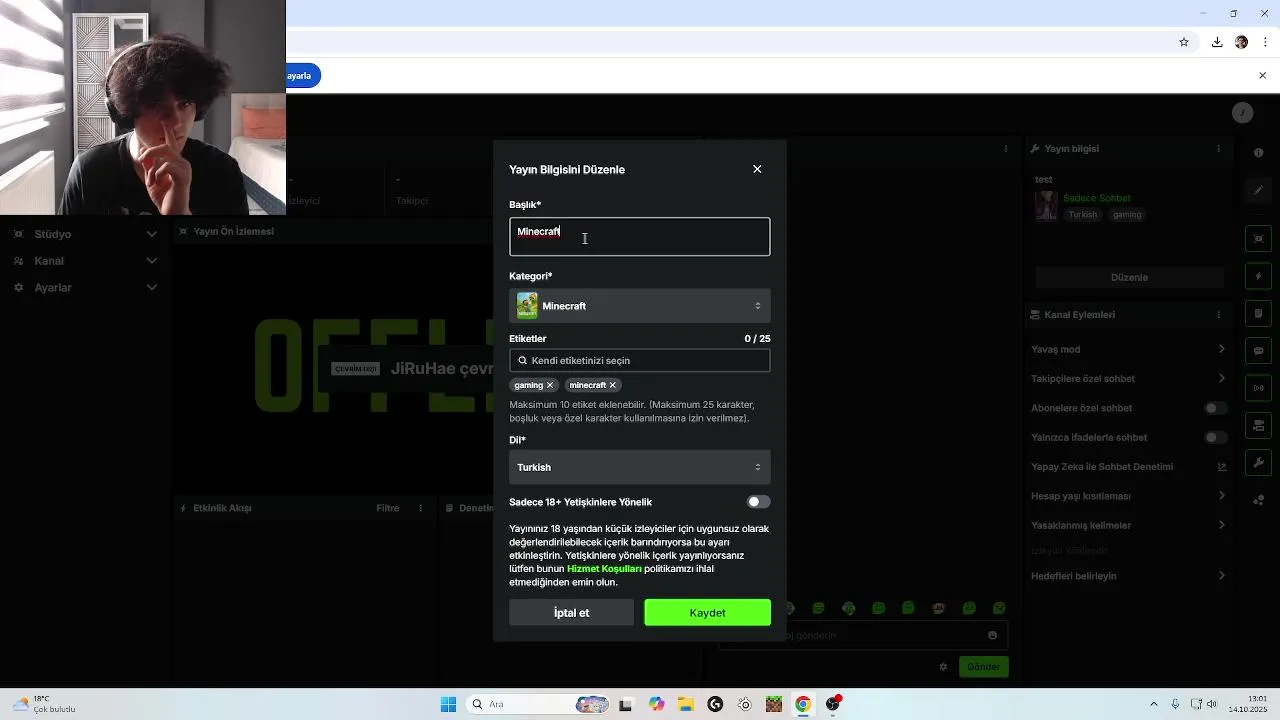Open Kanal Eylemleri panel options menu
Screen dimensions: 1280x720
pos(1218,315)
